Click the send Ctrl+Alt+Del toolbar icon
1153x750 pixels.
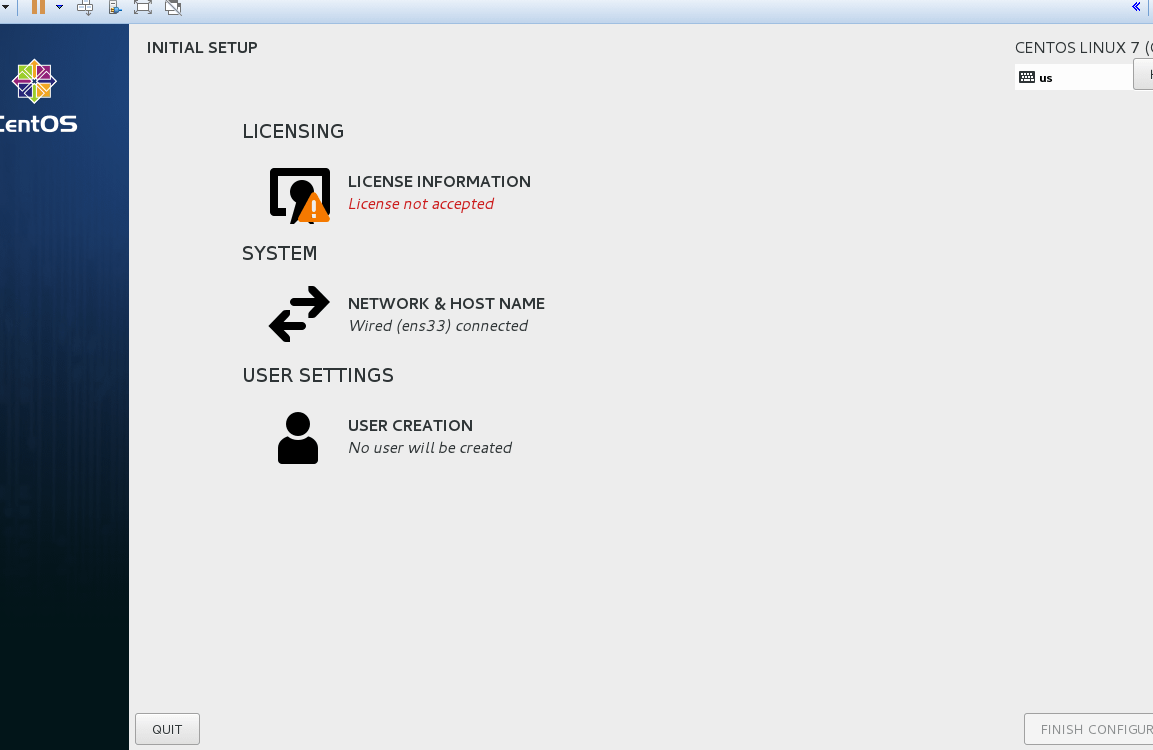tap(85, 7)
